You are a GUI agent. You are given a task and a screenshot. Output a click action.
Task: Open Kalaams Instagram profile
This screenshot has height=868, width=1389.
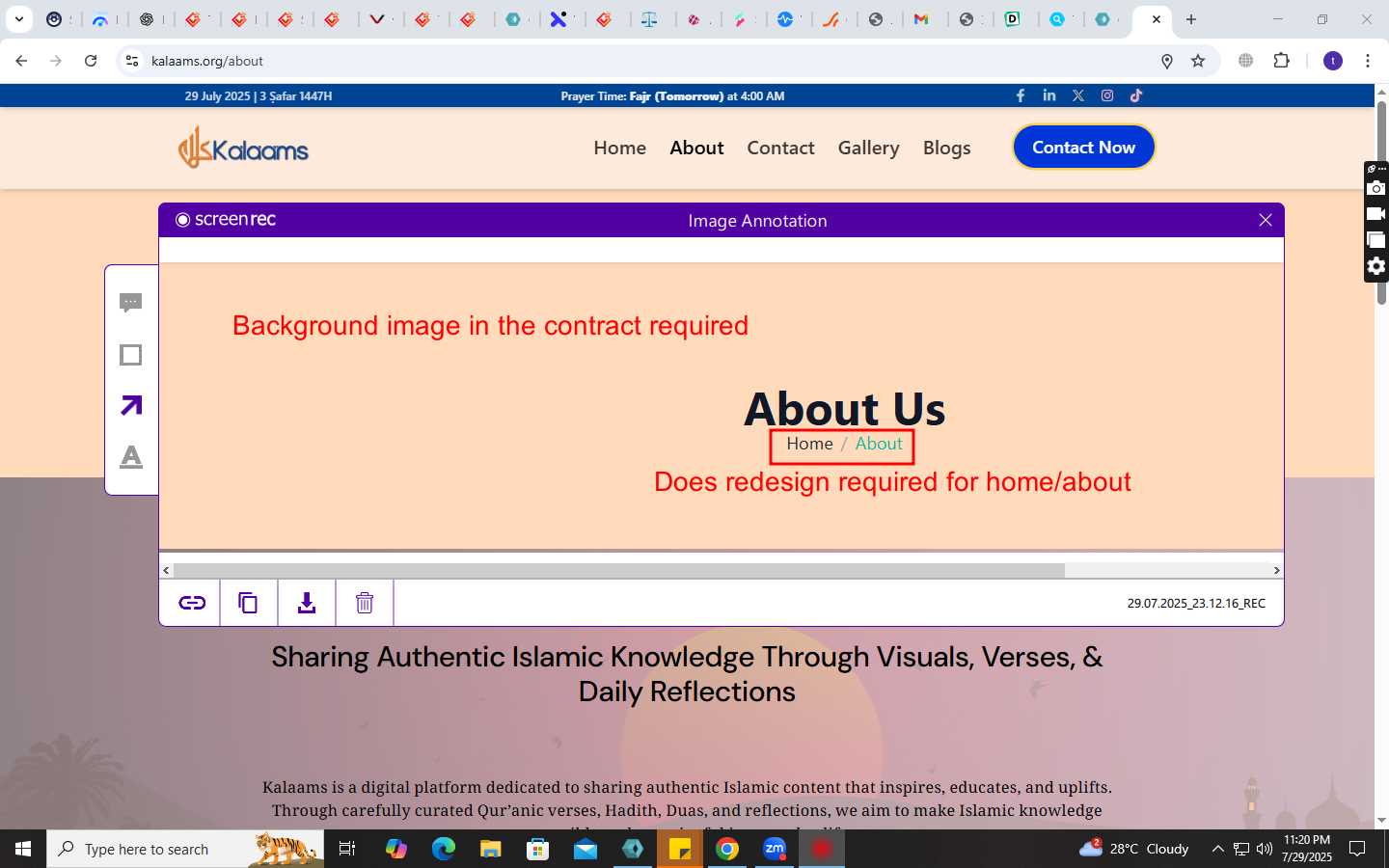pos(1107,95)
